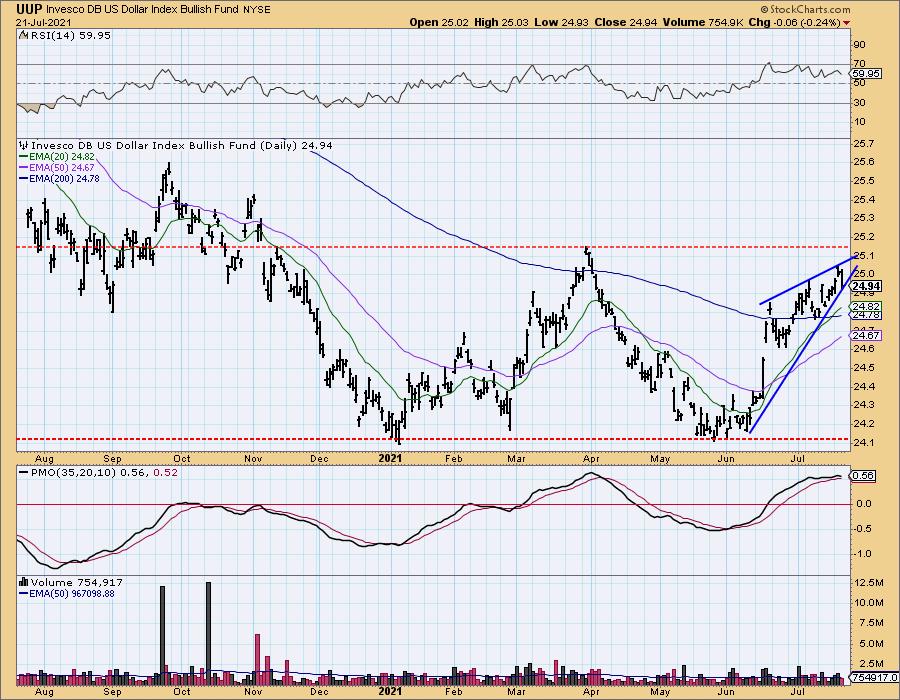Screen dimensions: 900x700
Task: Click the High 25.03 value
Action: click(501, 22)
